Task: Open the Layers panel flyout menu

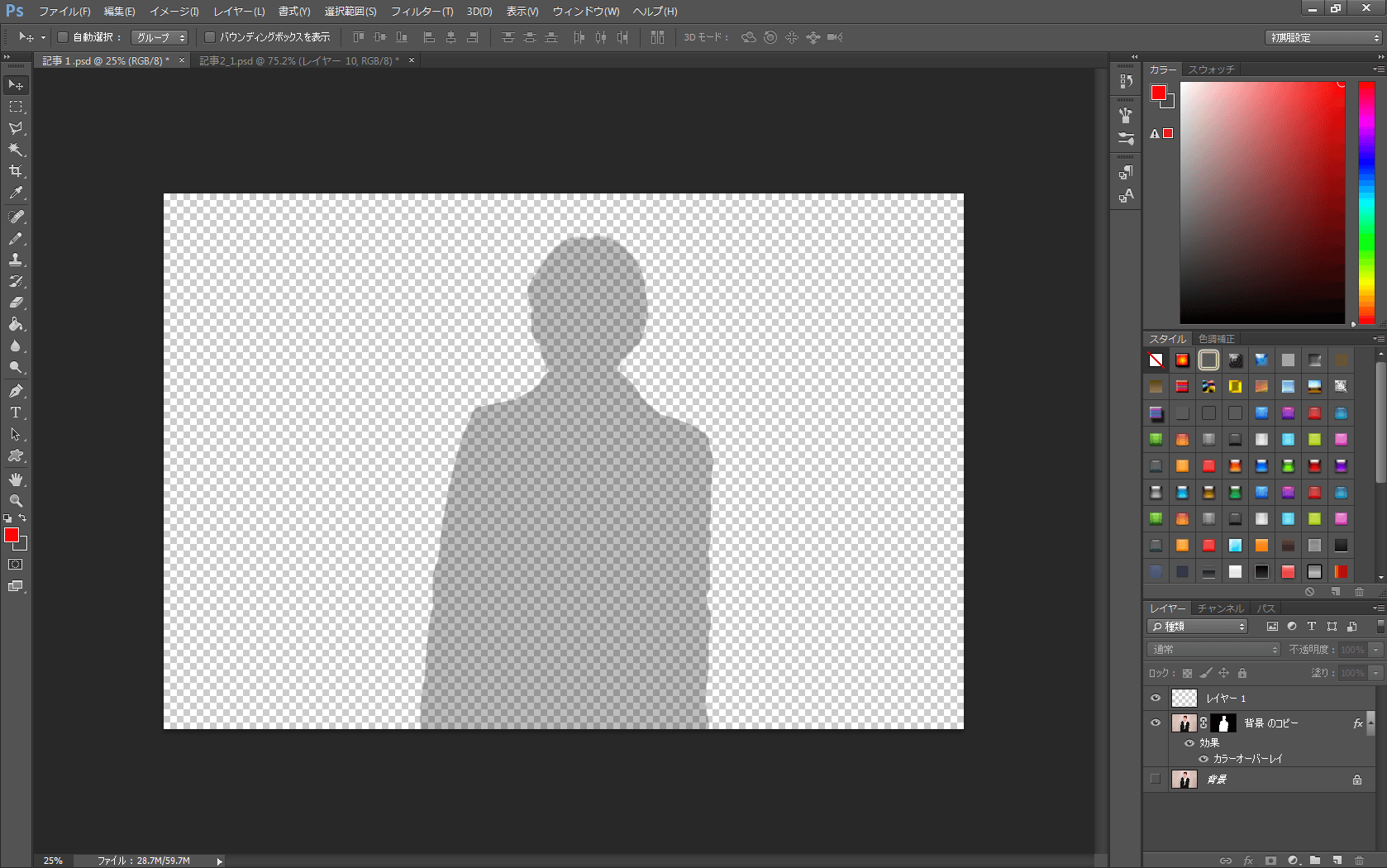Action: pyautogui.click(x=1378, y=608)
